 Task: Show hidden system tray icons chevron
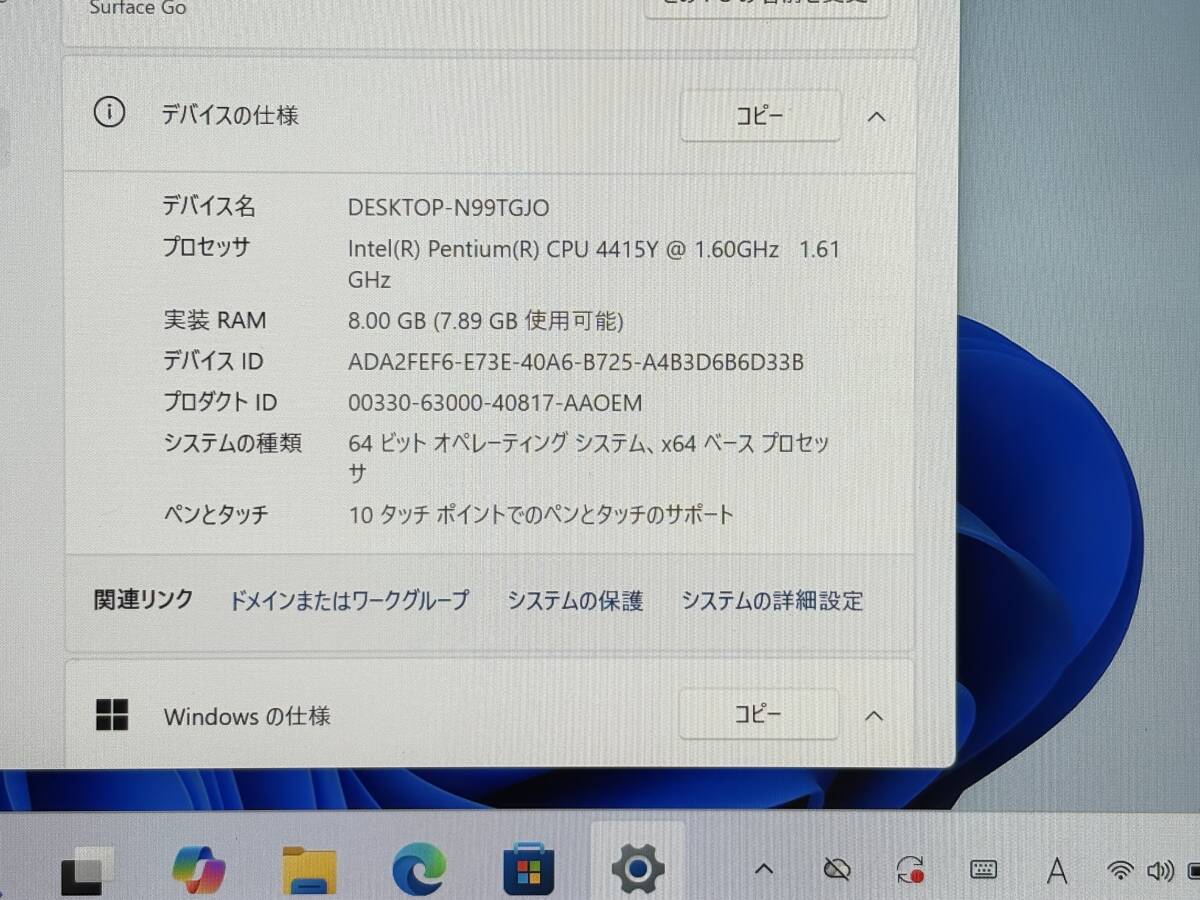[764, 869]
